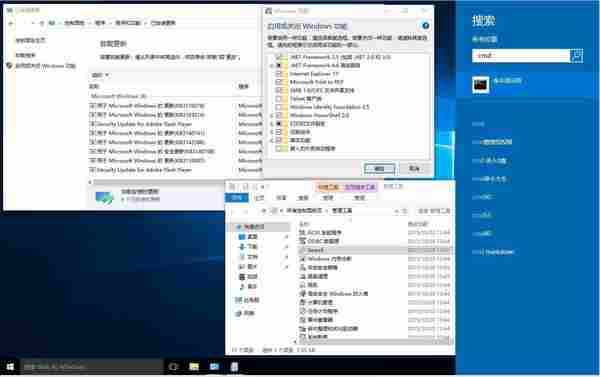Click the OK button in Windows Features dialog
Viewport: 600px width, 377px height.
click(379, 169)
